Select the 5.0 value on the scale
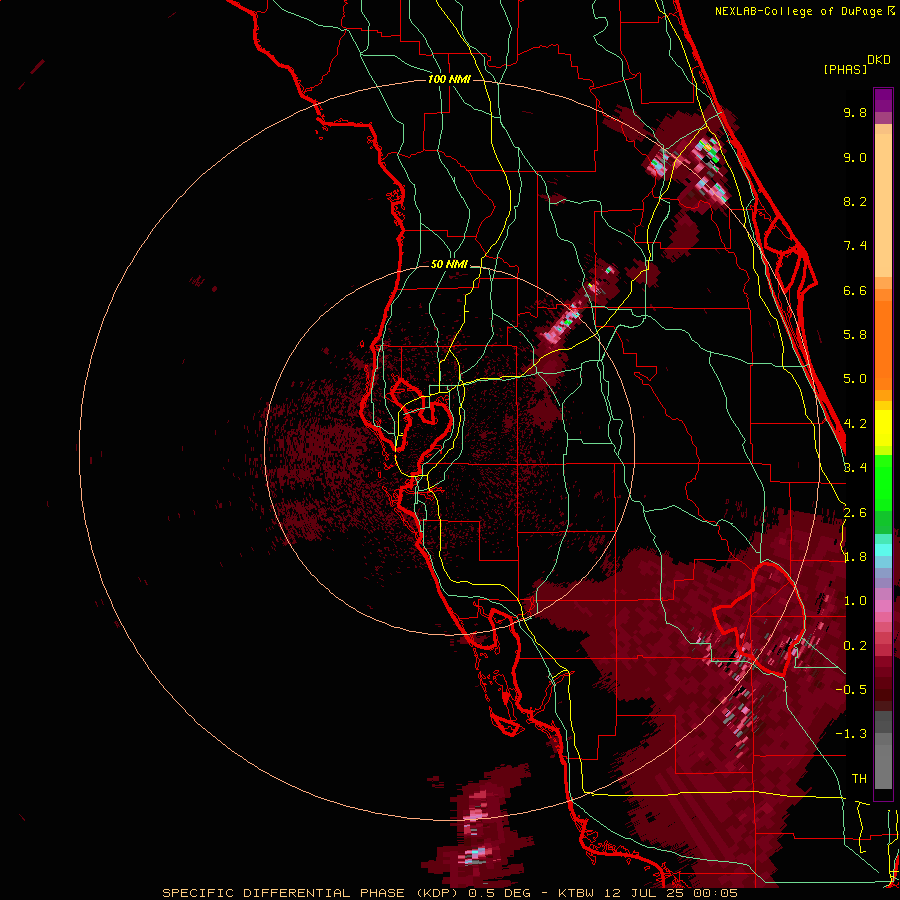Image resolution: width=900 pixels, height=900 pixels. click(x=855, y=379)
